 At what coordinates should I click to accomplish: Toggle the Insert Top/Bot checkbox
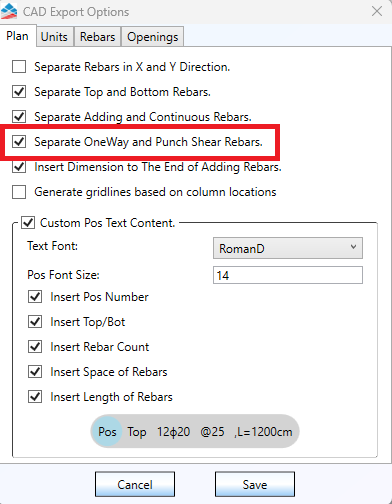click(35, 322)
